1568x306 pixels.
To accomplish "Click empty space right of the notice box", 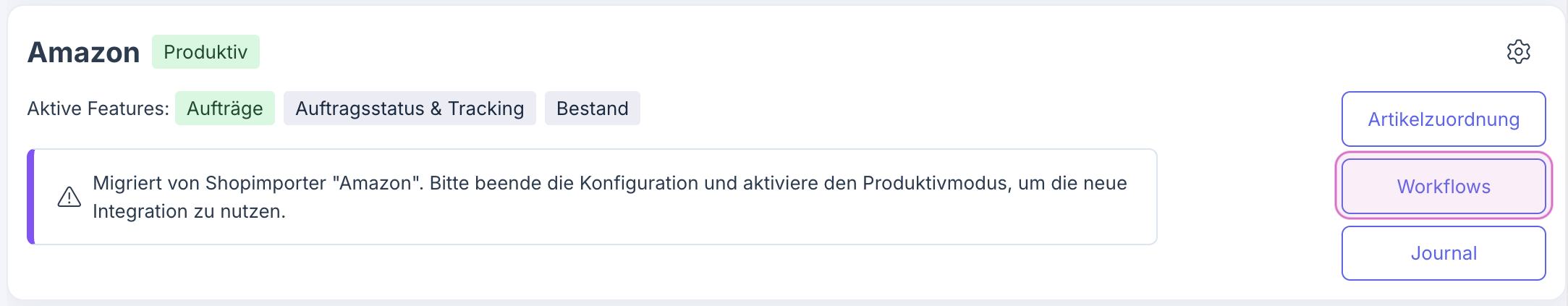I will (1245, 197).
